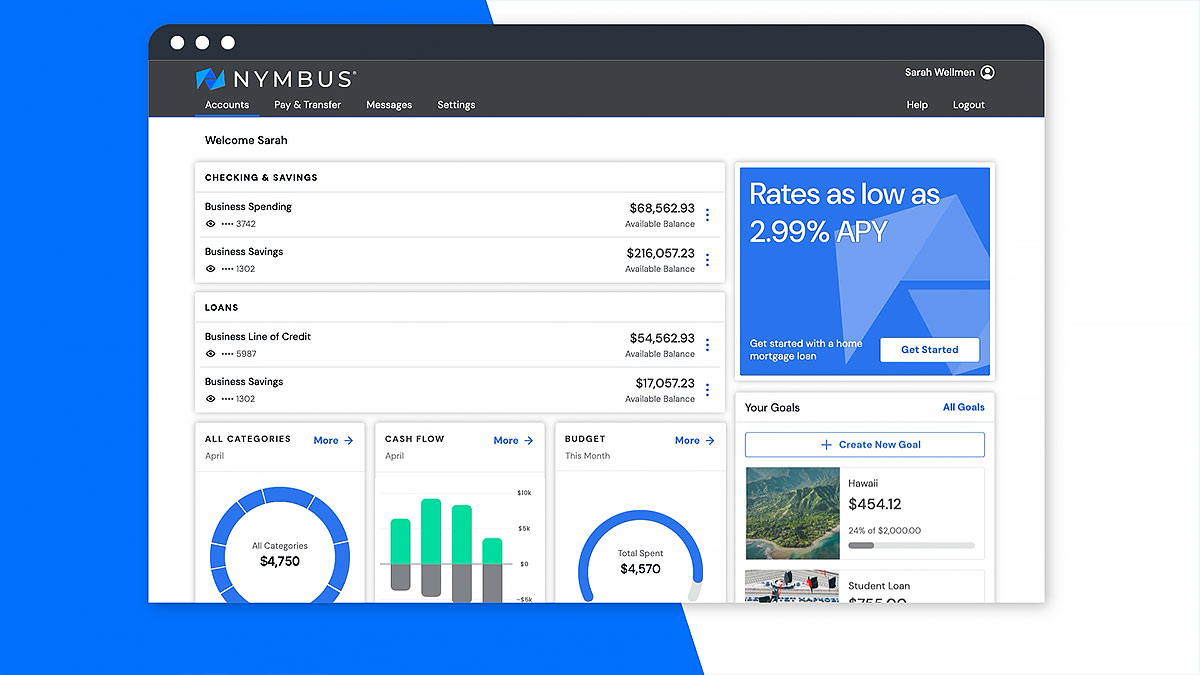Image resolution: width=1200 pixels, height=675 pixels.
Task: Toggle visibility of Business Savings number 1302
Action: (209, 270)
